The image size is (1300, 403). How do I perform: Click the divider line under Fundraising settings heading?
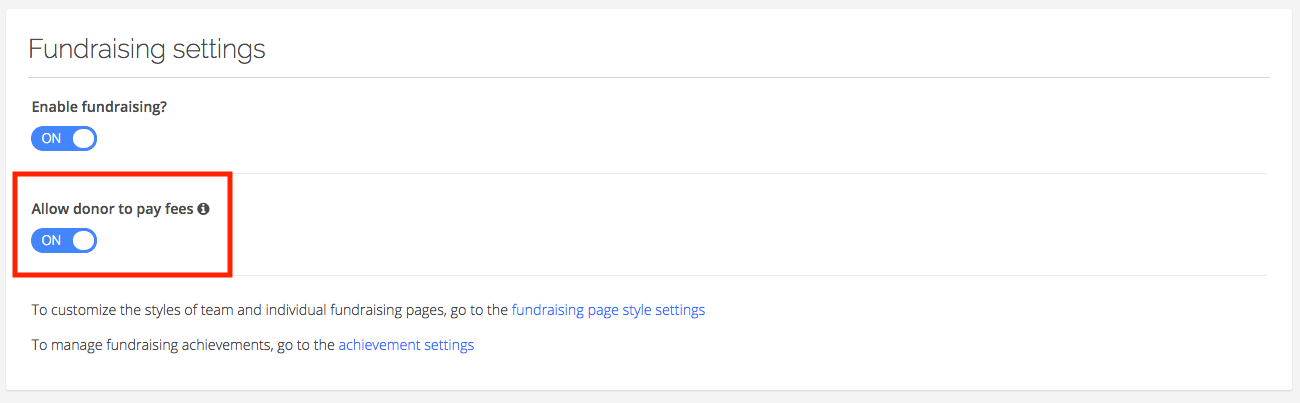tap(648, 77)
